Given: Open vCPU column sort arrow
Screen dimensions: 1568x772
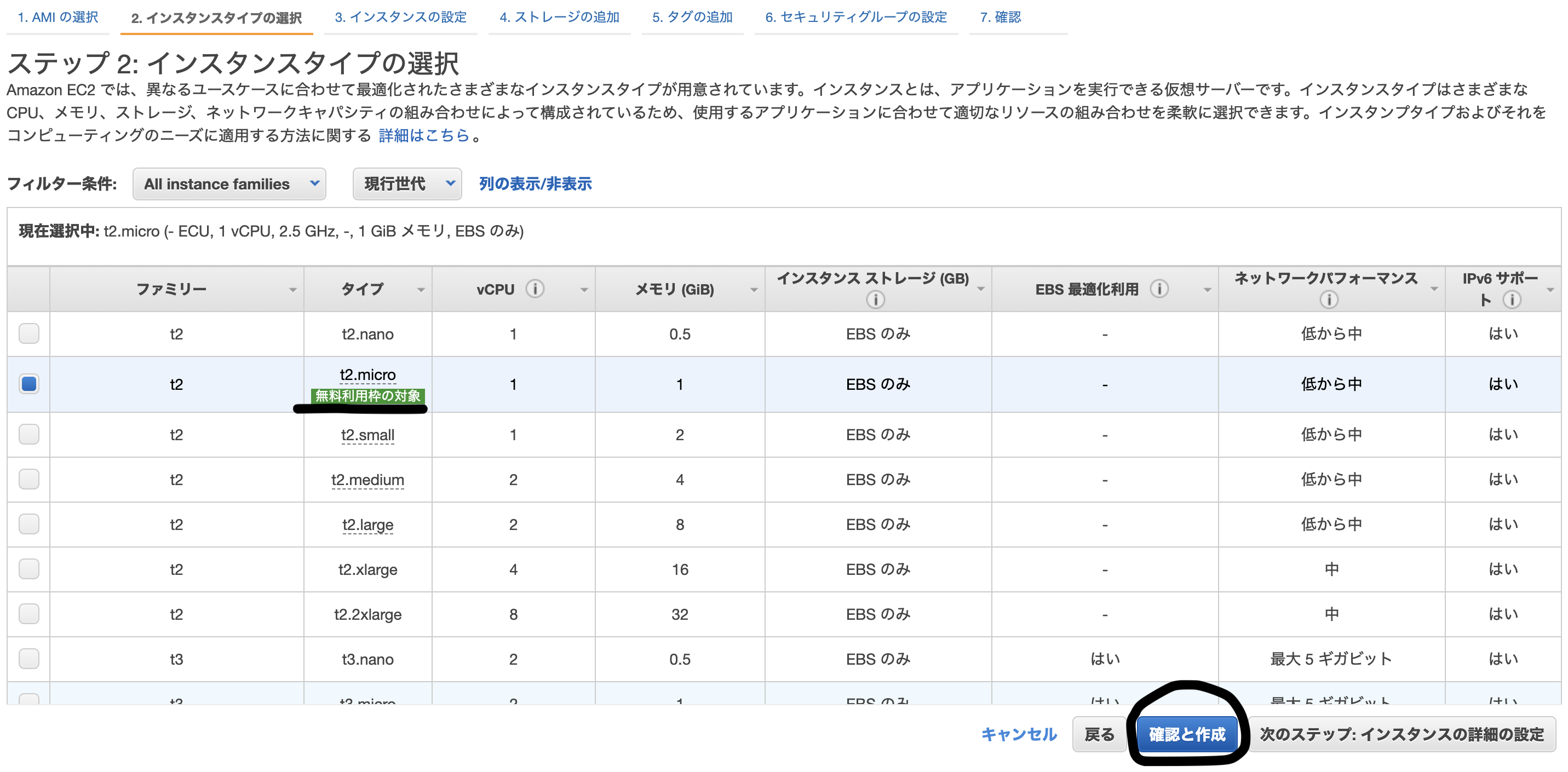Looking at the screenshot, I should [584, 290].
